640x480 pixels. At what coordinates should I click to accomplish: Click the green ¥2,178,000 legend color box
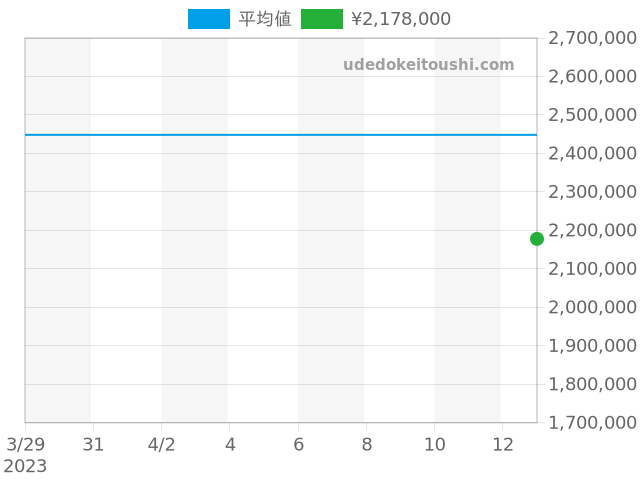321,19
